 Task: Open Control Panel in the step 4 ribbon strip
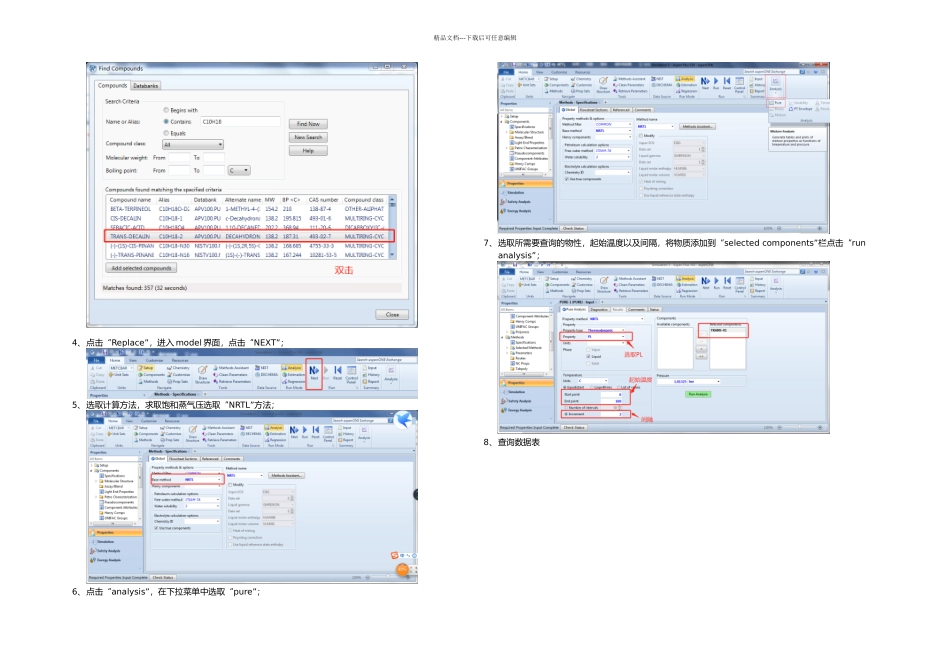tap(351, 374)
